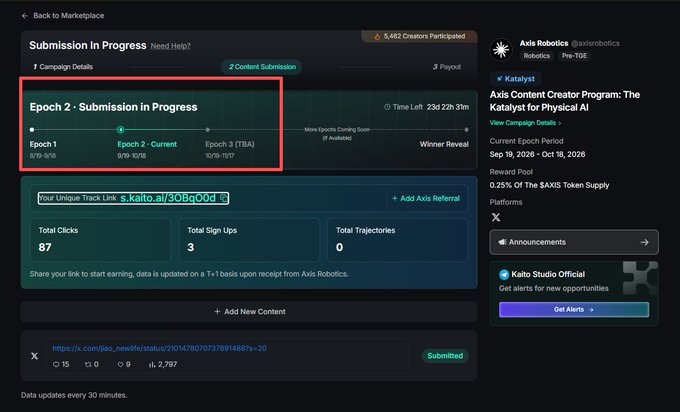Open View Campaign Details link
Image resolution: width=680 pixels, height=412 pixels.
point(525,123)
